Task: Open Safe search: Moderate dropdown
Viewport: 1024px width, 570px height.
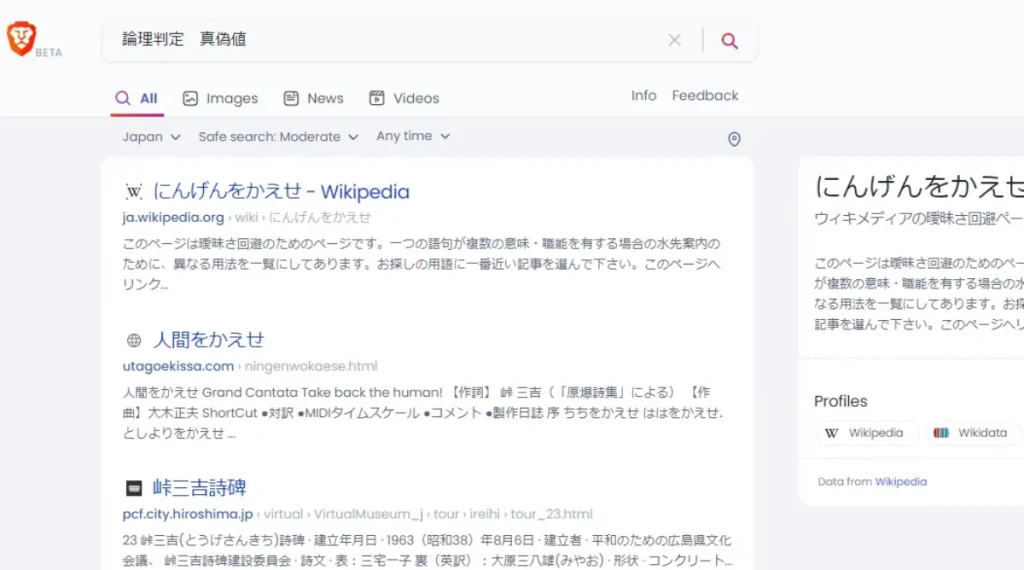Action: 278,136
